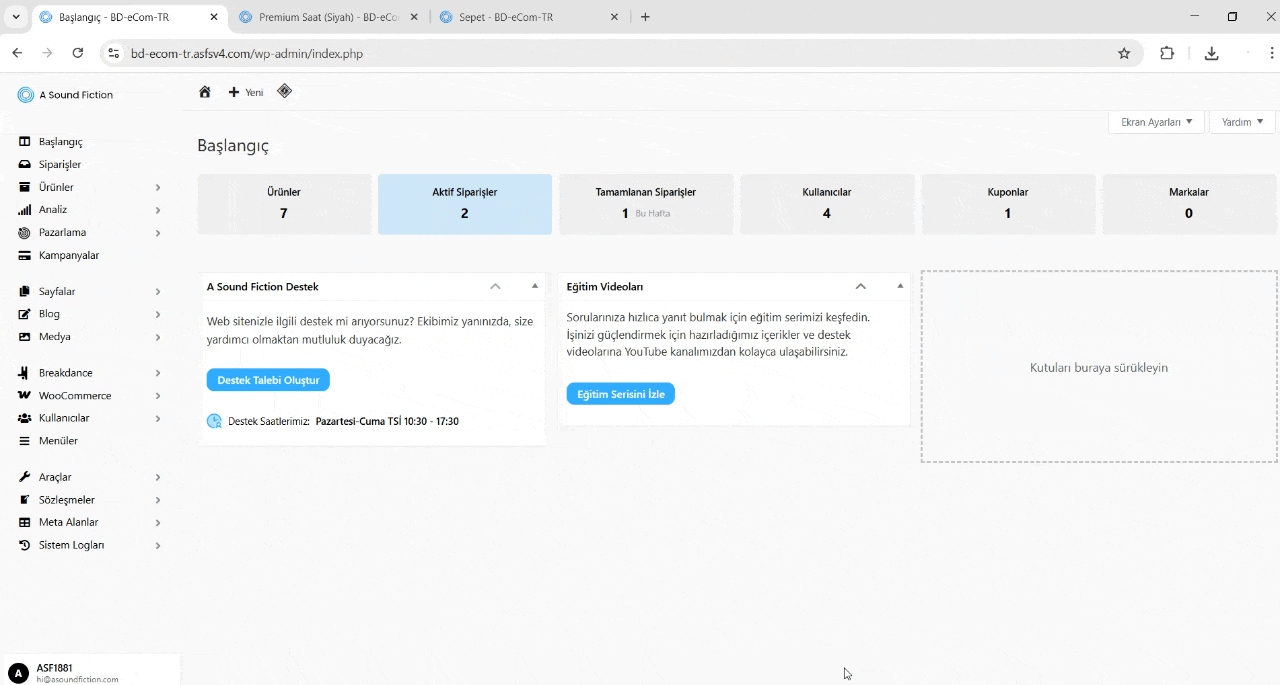1280x685 pixels.
Task: Click the Kutuları buraya sürükleyin drop area text
Action: (x=1099, y=368)
